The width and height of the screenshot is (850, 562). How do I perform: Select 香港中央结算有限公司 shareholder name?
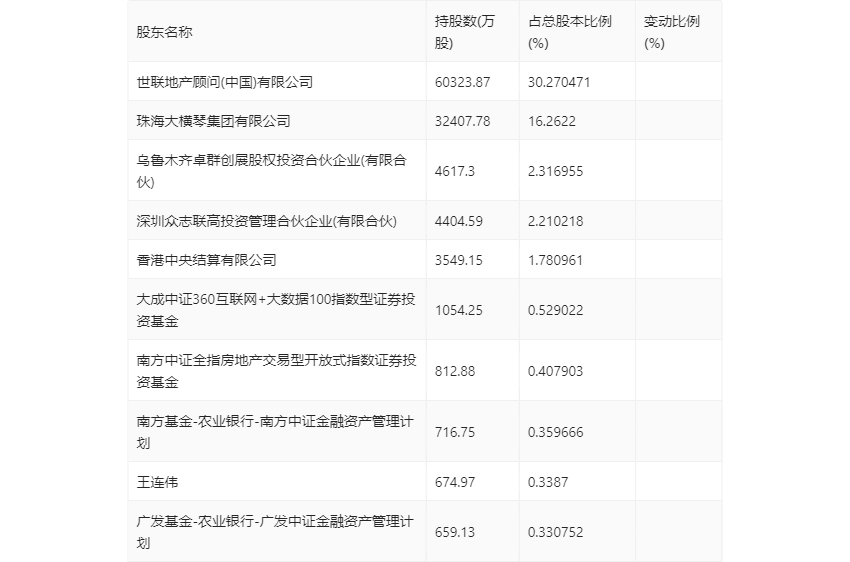point(207,260)
